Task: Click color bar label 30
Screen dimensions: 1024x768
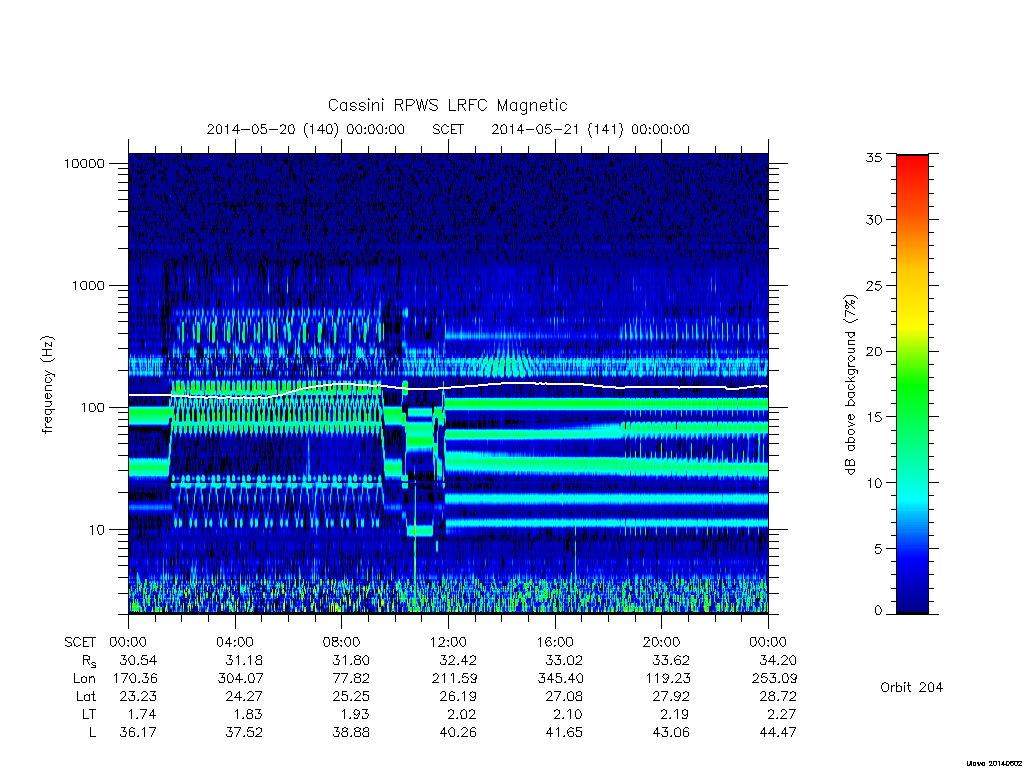Action: click(874, 220)
